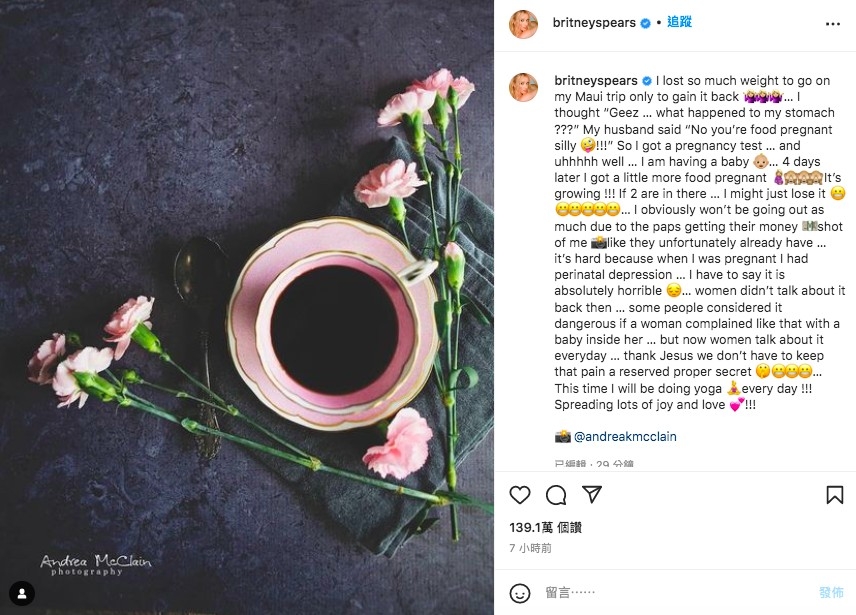Click the verified badge in the header
This screenshot has height=615, width=856.
tap(646, 23)
